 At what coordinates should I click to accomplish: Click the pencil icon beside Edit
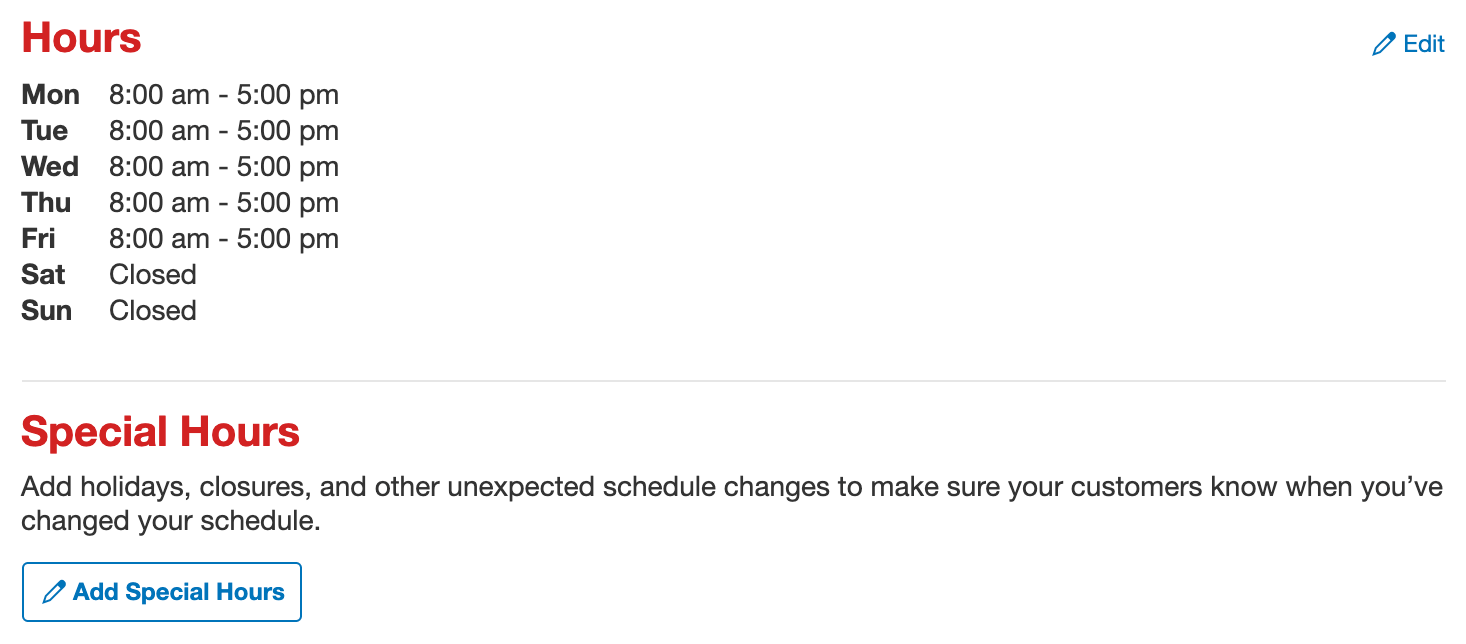click(x=1384, y=44)
